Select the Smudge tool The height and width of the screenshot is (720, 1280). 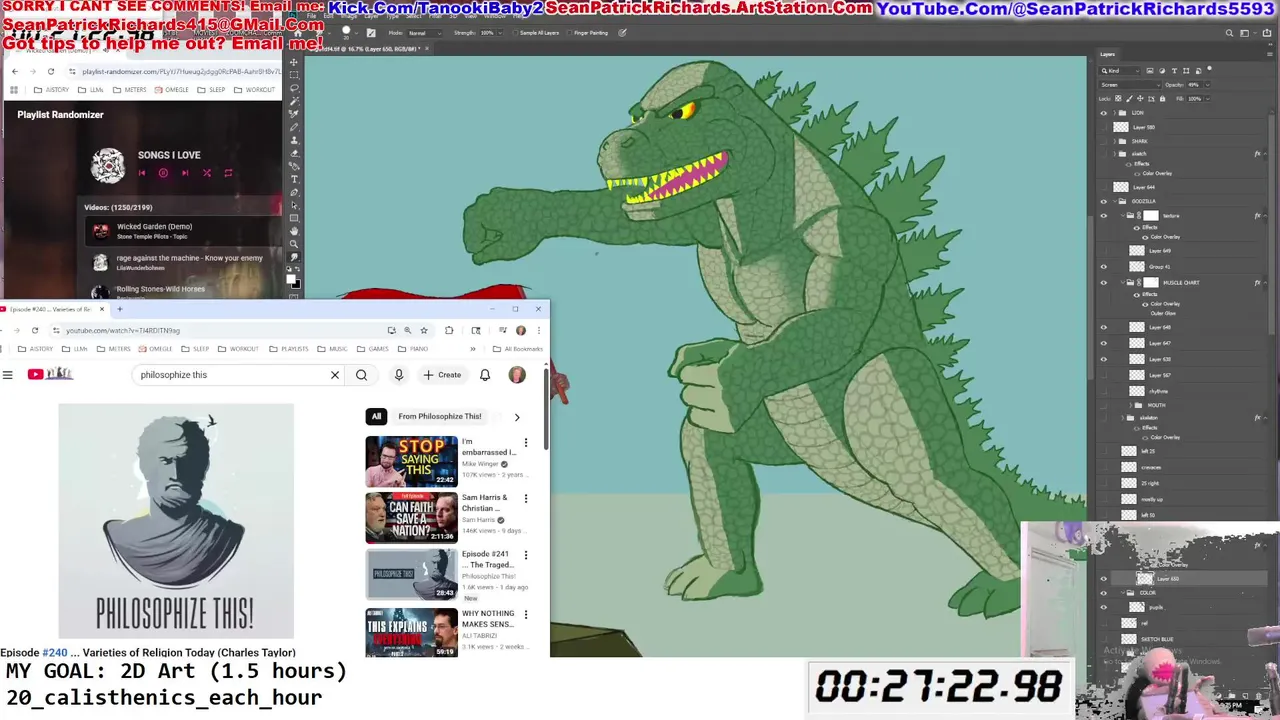click(x=293, y=257)
